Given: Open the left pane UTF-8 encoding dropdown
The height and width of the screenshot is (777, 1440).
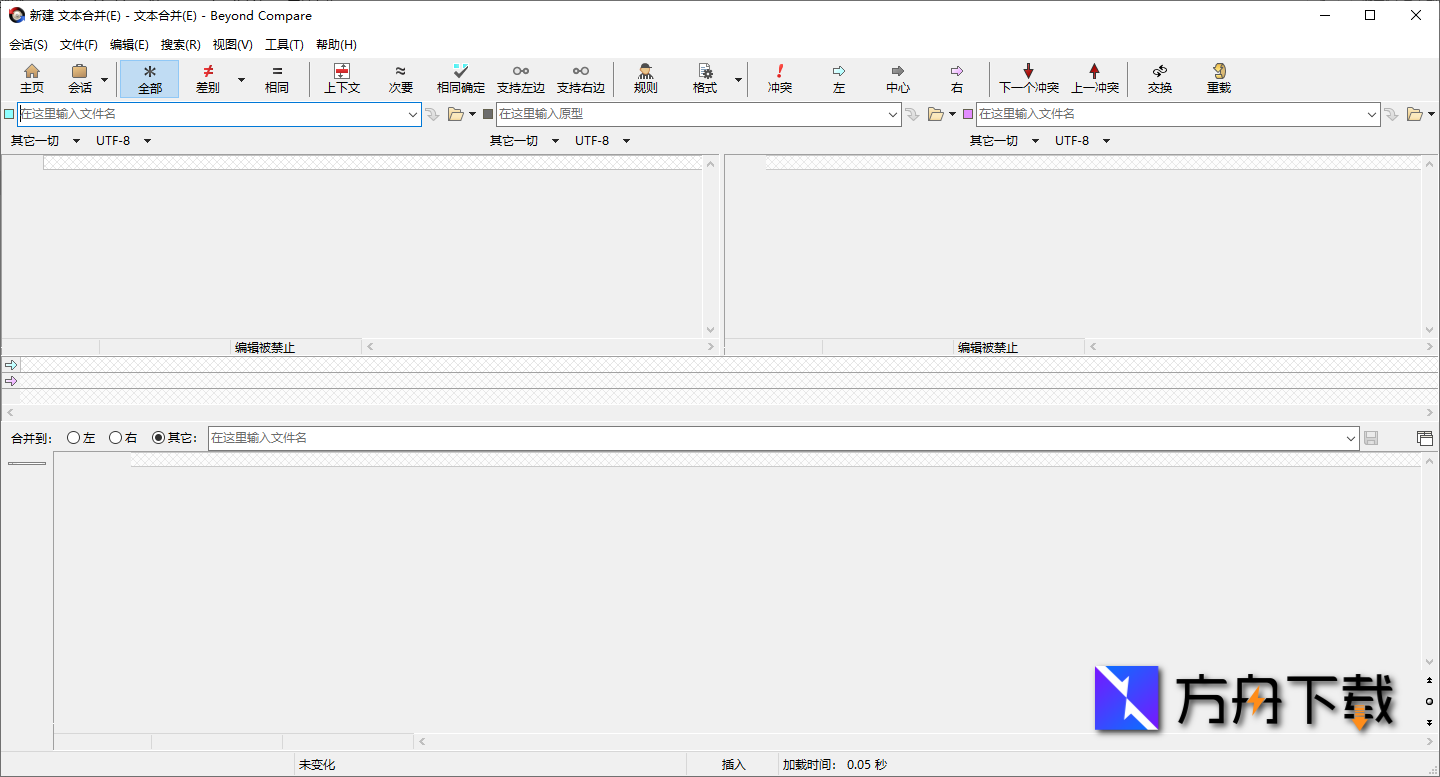Looking at the screenshot, I should click(x=122, y=140).
